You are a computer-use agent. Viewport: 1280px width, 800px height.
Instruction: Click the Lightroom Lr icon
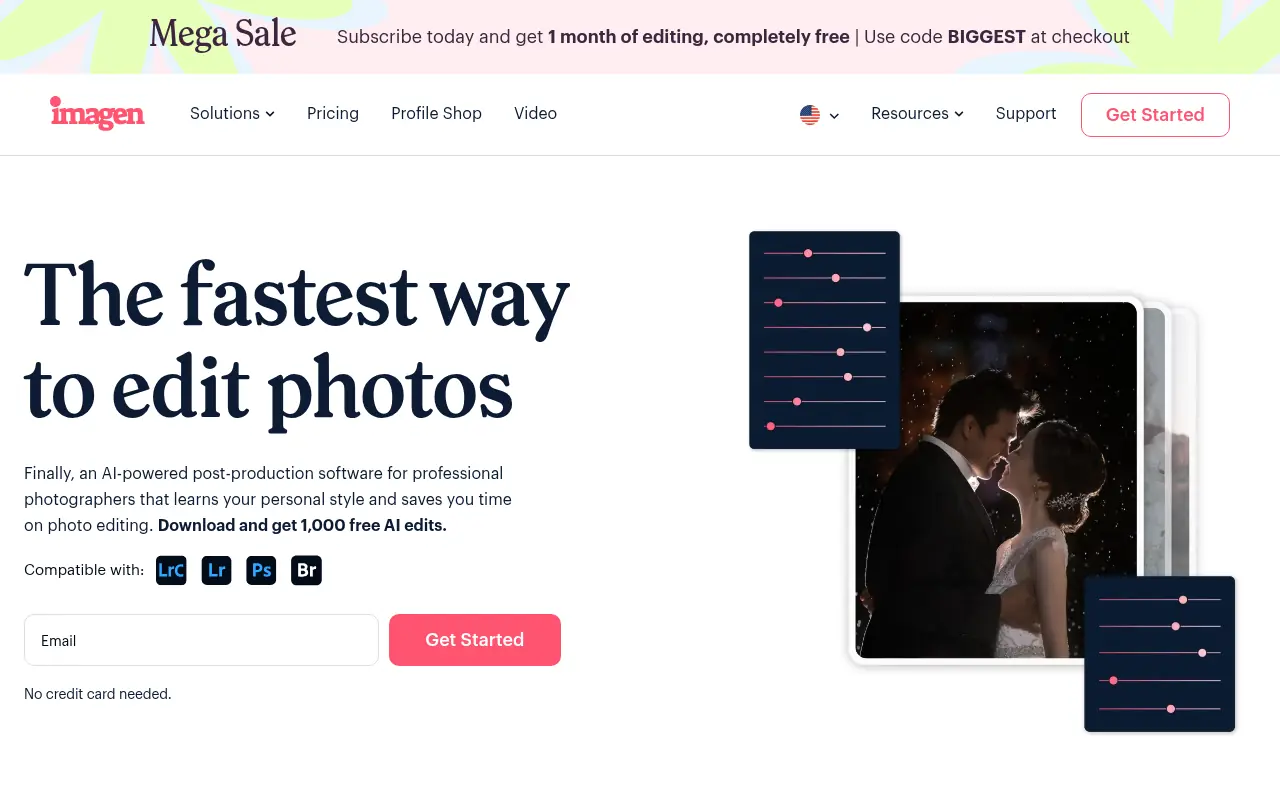[216, 570]
